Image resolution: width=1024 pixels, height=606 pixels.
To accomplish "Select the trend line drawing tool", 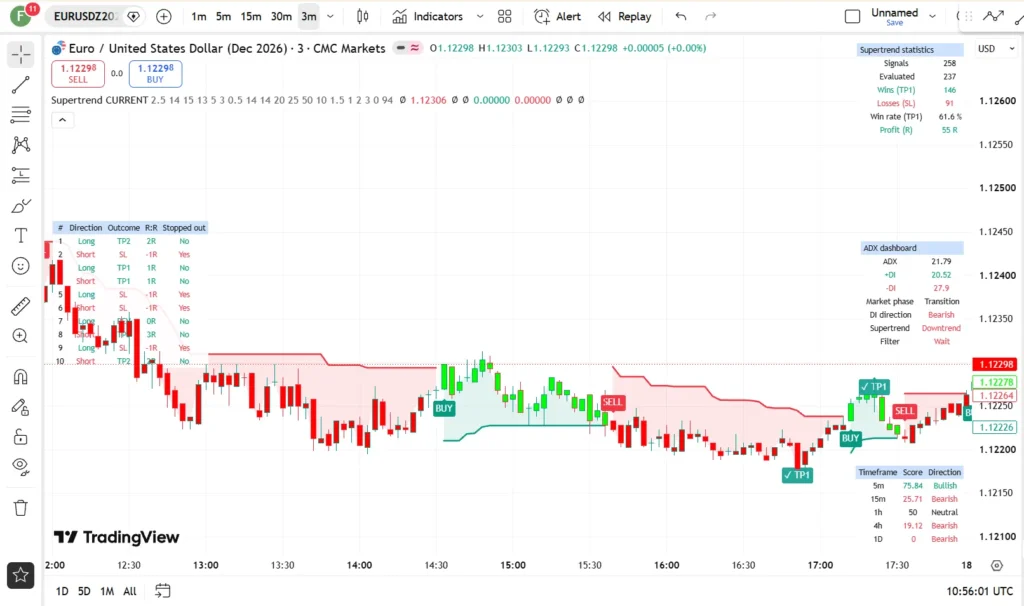I will pos(21,85).
